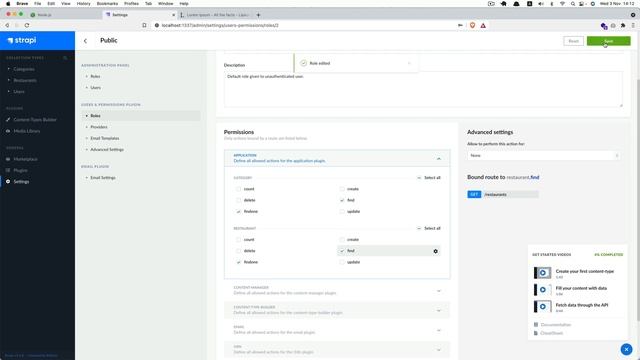640x360 pixels.
Task: Toggle category create checkbox
Action: pyautogui.click(x=342, y=189)
